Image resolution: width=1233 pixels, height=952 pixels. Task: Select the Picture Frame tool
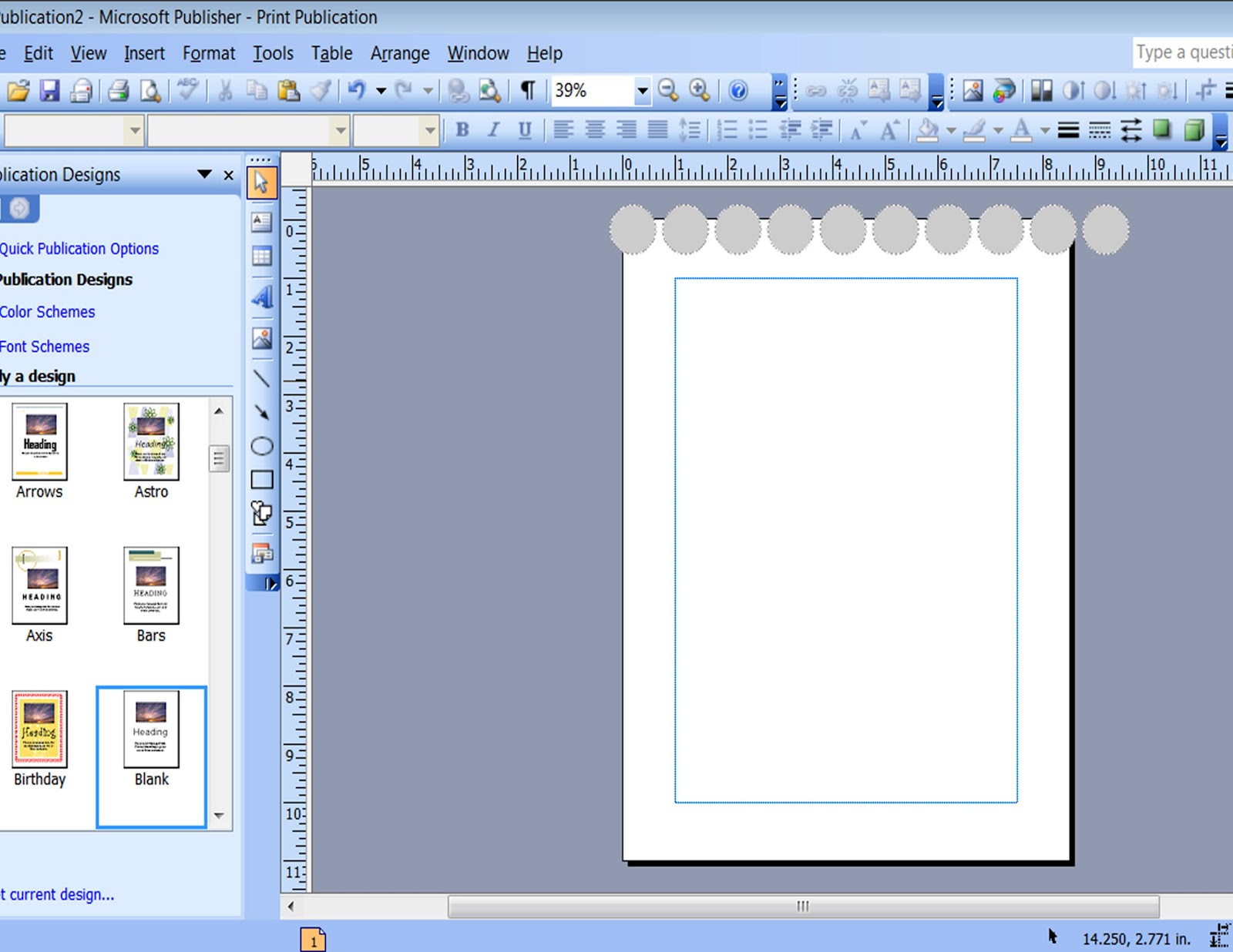tap(261, 336)
